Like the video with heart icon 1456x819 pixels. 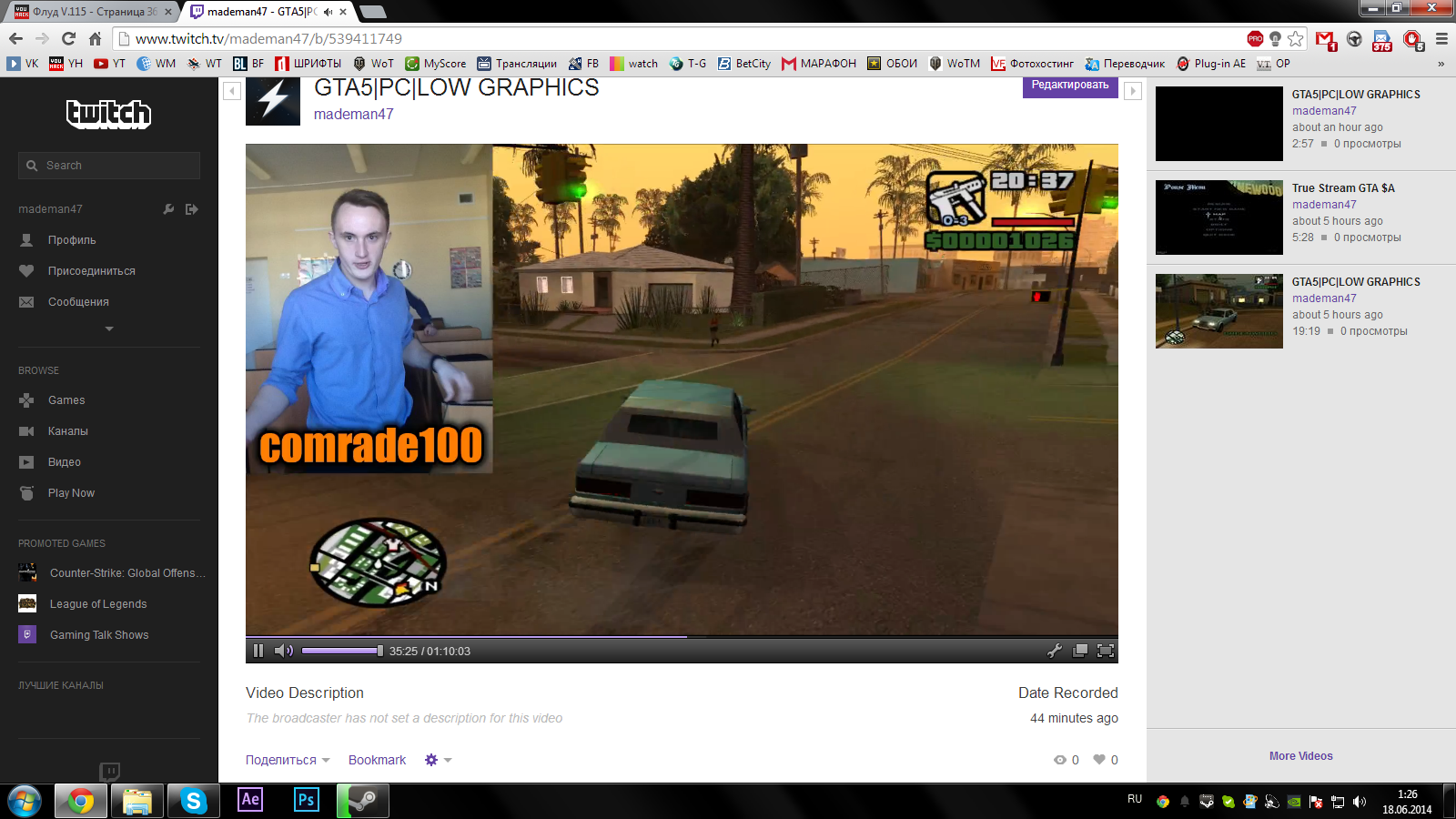pos(1099,760)
